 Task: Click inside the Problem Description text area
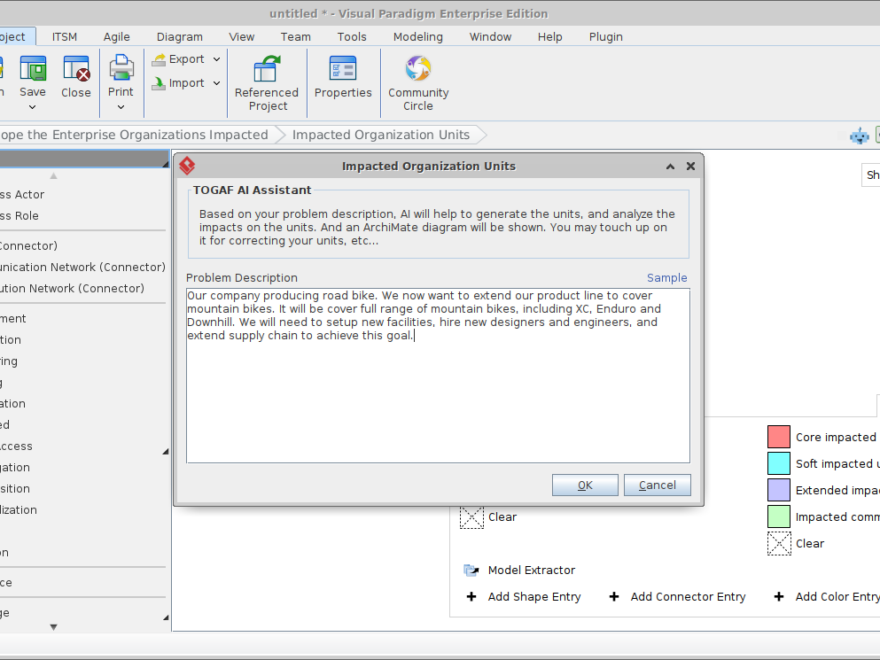(437, 400)
